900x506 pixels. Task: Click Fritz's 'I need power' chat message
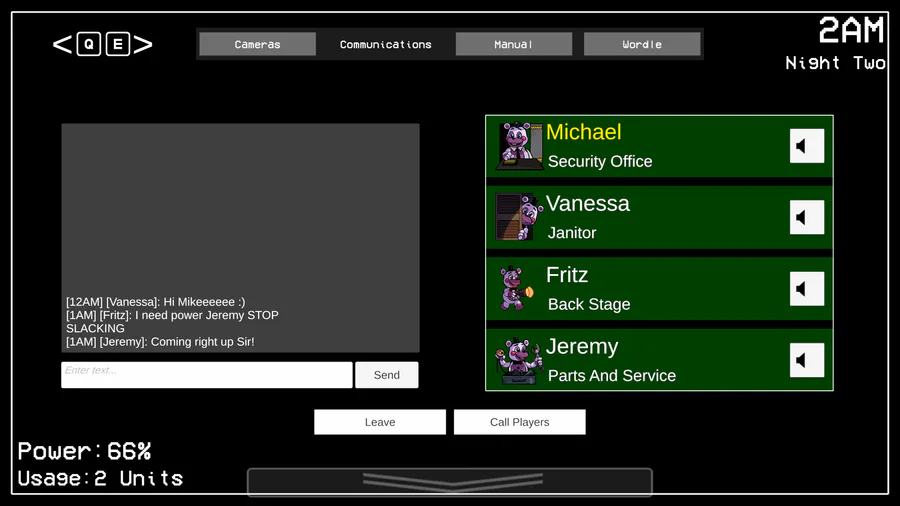click(172, 321)
